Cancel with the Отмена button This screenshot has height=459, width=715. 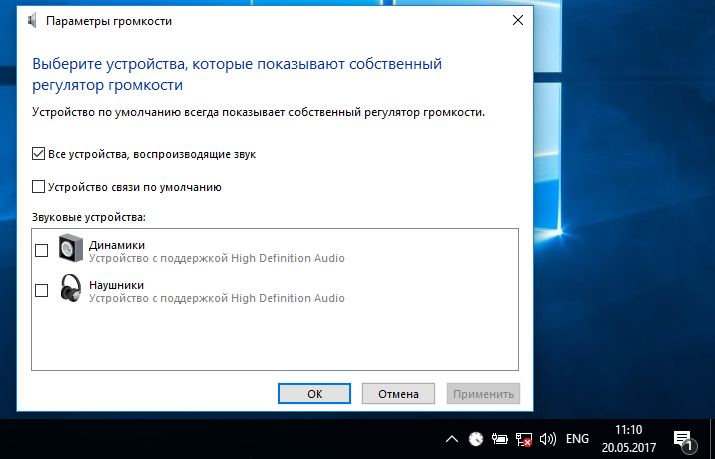398,393
